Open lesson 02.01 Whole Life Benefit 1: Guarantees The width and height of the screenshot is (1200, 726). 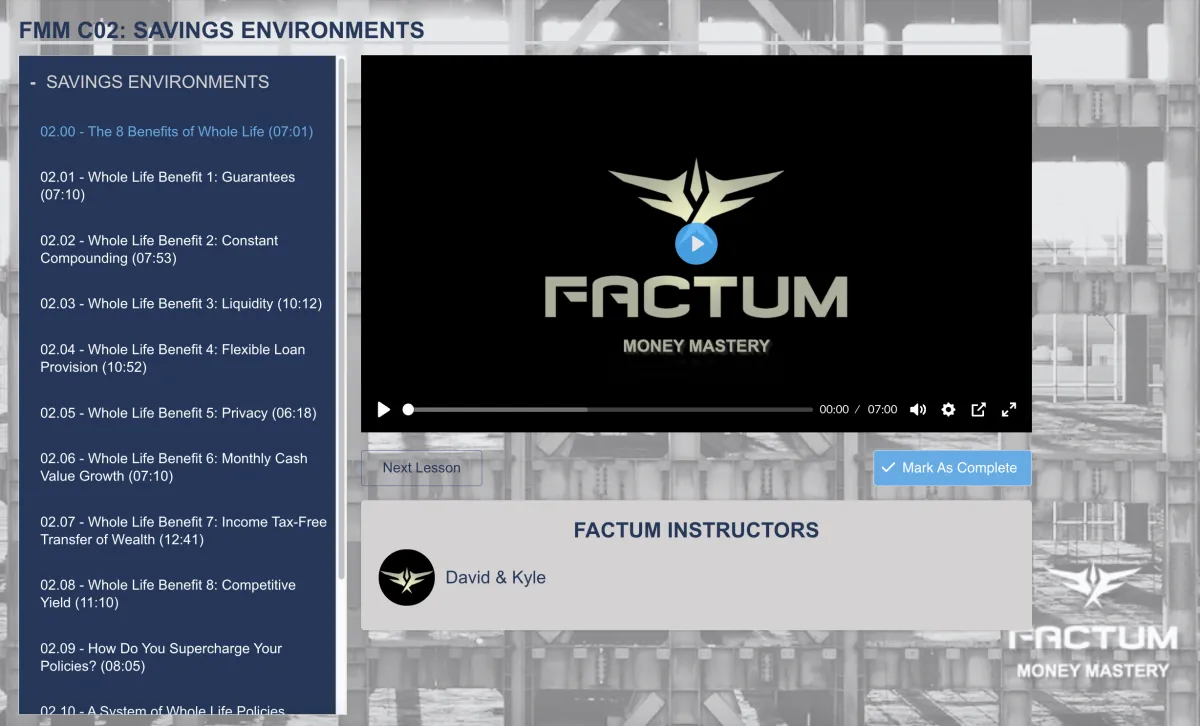168,186
